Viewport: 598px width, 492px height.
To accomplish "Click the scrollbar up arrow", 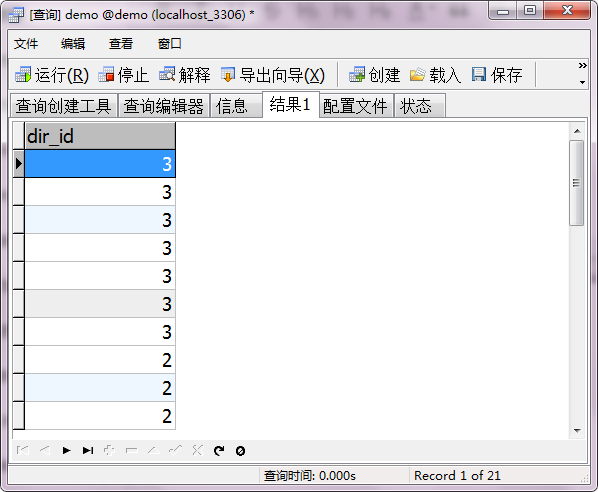I will coord(577,131).
